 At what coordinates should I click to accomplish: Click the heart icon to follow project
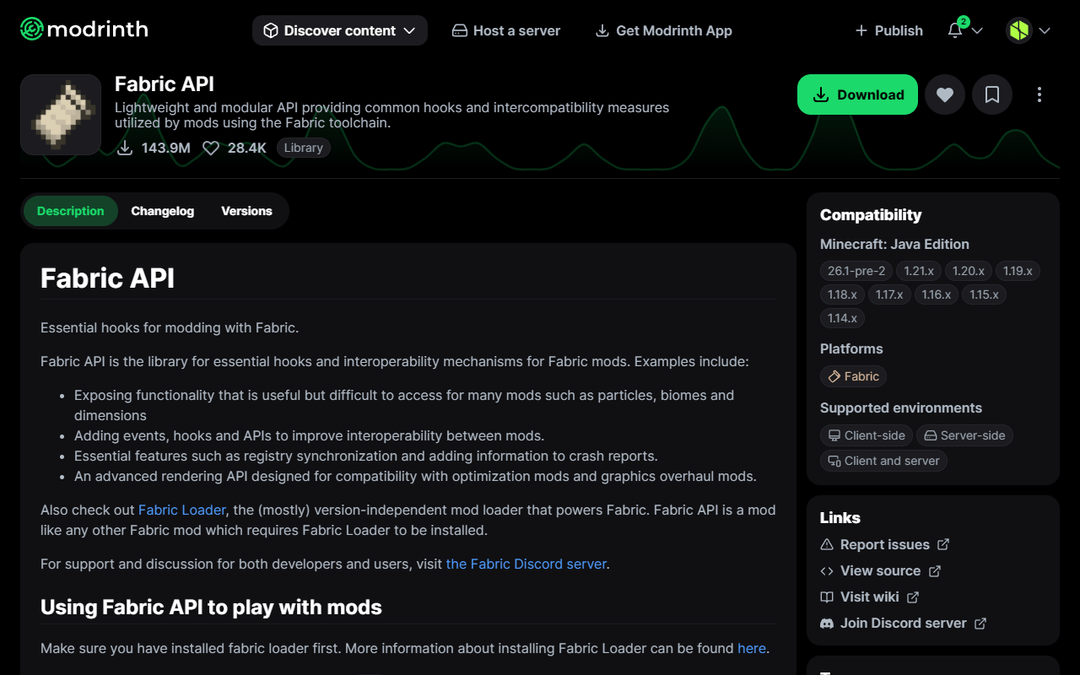click(x=945, y=95)
